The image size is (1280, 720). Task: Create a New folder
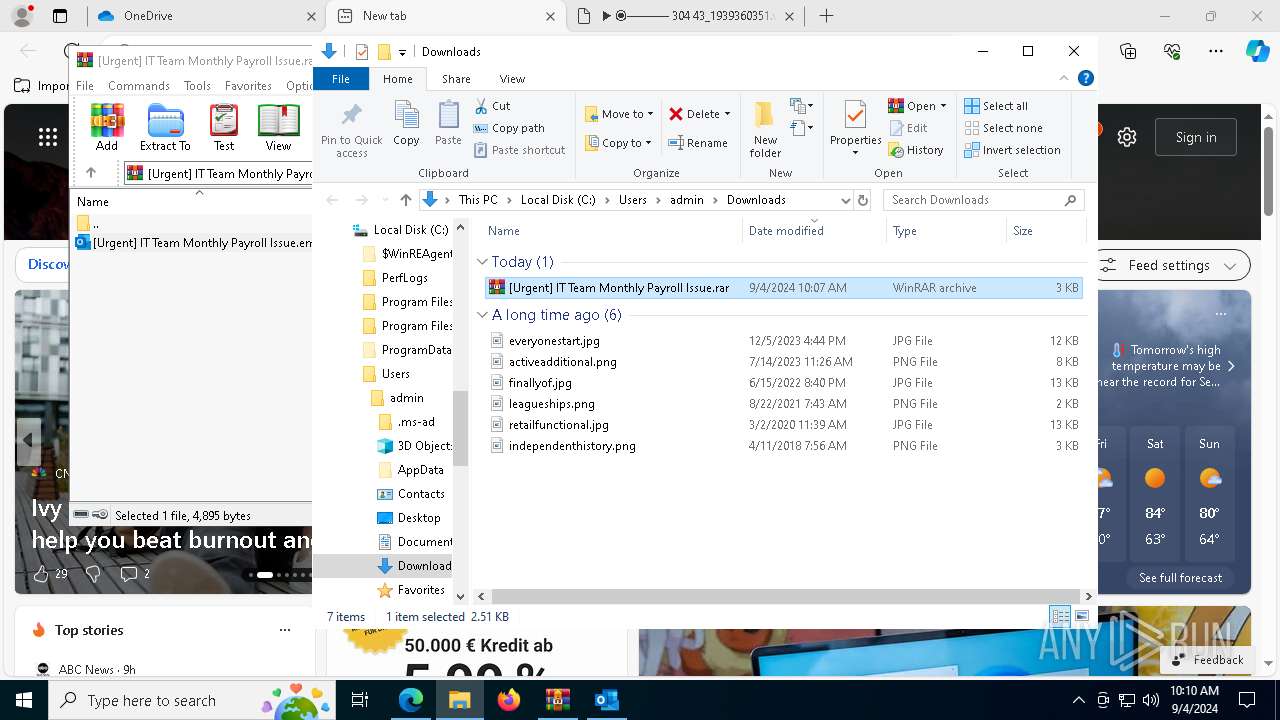(x=765, y=128)
